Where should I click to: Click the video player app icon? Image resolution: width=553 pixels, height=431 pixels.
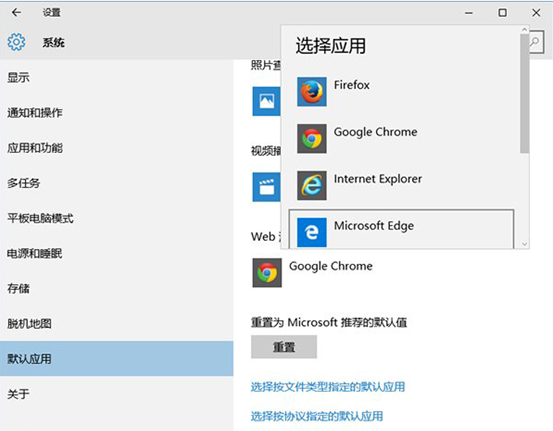[x=267, y=187]
